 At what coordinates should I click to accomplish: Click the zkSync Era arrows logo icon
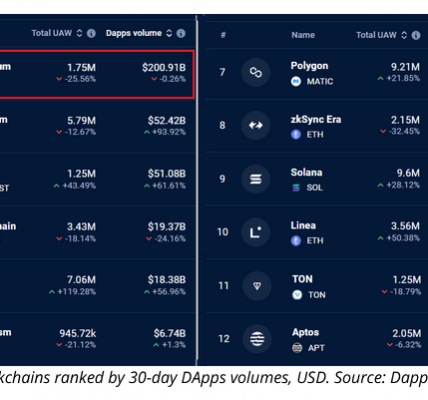click(x=256, y=125)
